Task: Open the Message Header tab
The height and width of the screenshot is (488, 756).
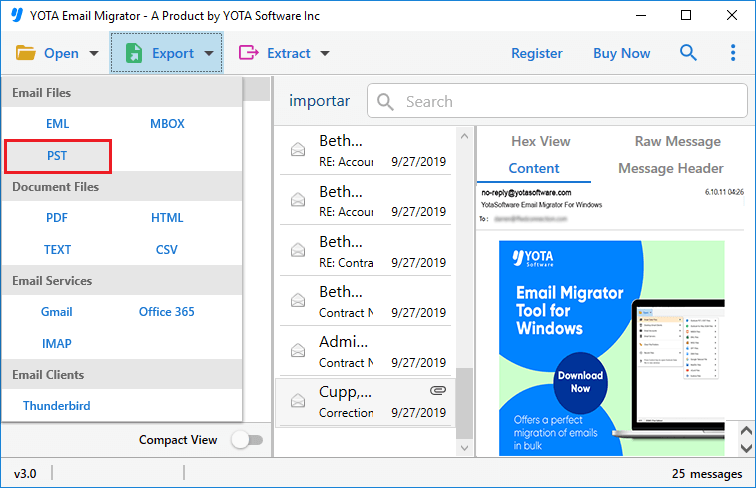Action: pyautogui.click(x=670, y=169)
